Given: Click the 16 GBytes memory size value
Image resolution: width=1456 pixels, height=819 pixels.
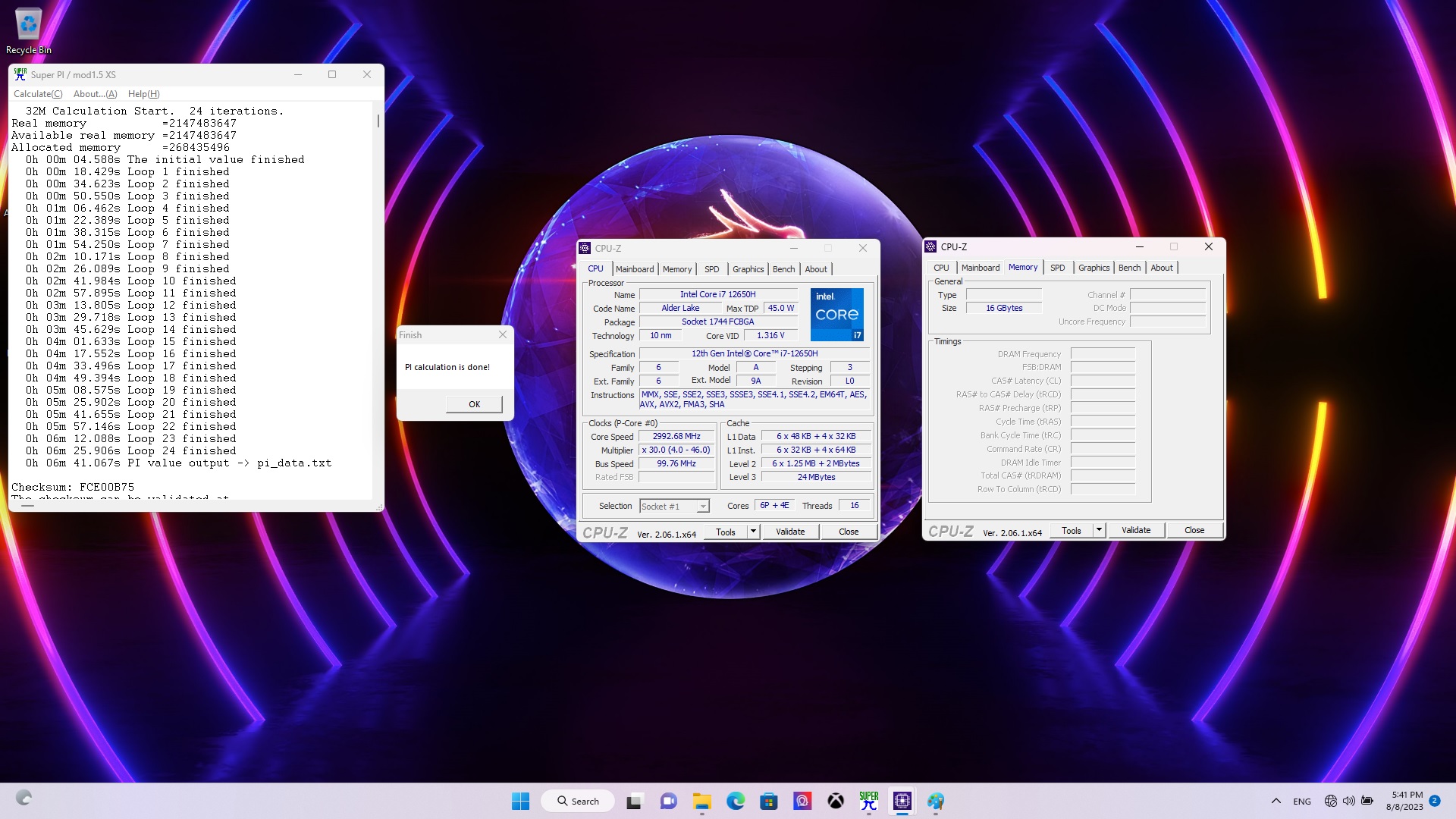Looking at the screenshot, I should click(x=1004, y=308).
